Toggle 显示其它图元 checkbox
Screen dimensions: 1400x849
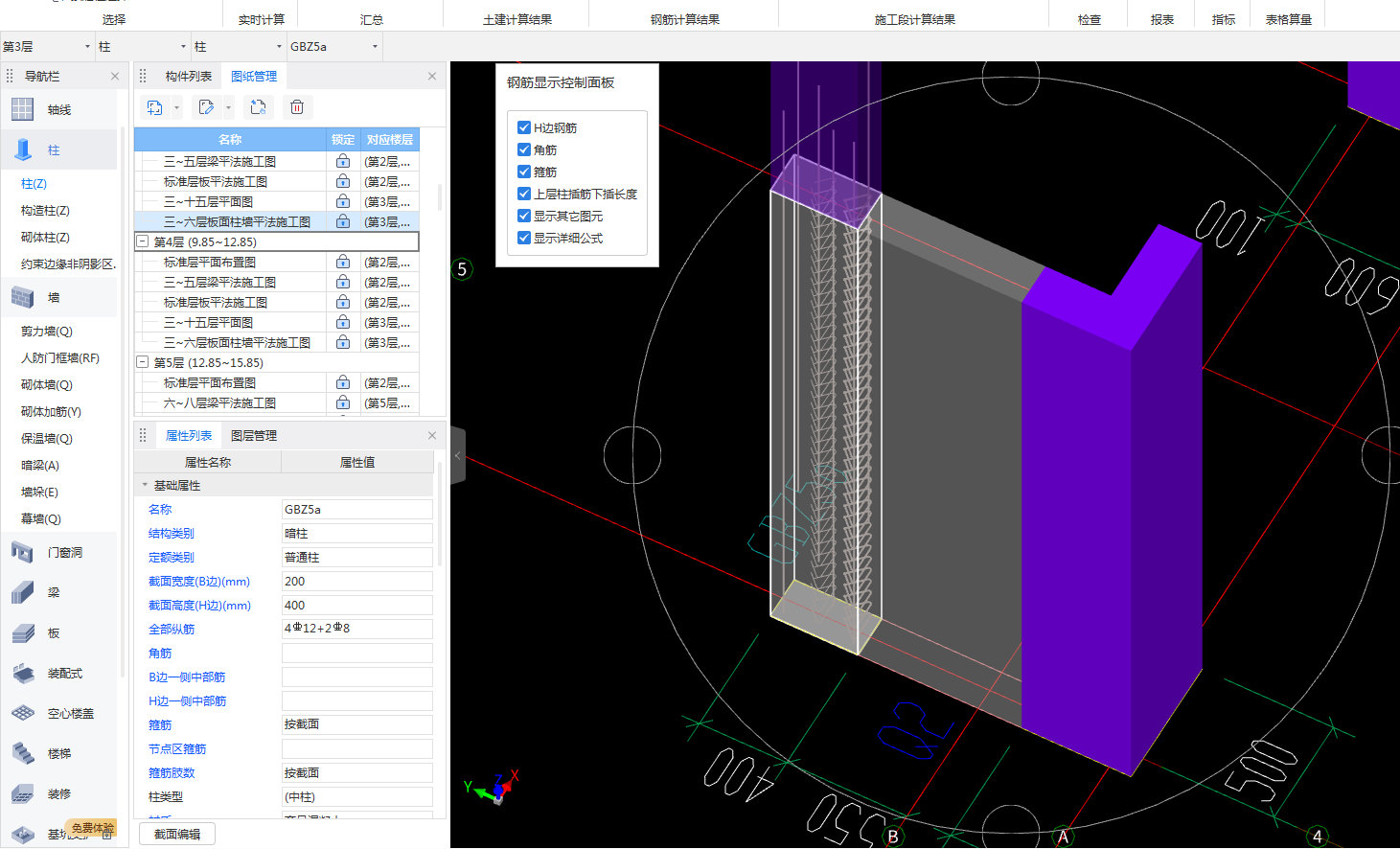click(x=524, y=216)
